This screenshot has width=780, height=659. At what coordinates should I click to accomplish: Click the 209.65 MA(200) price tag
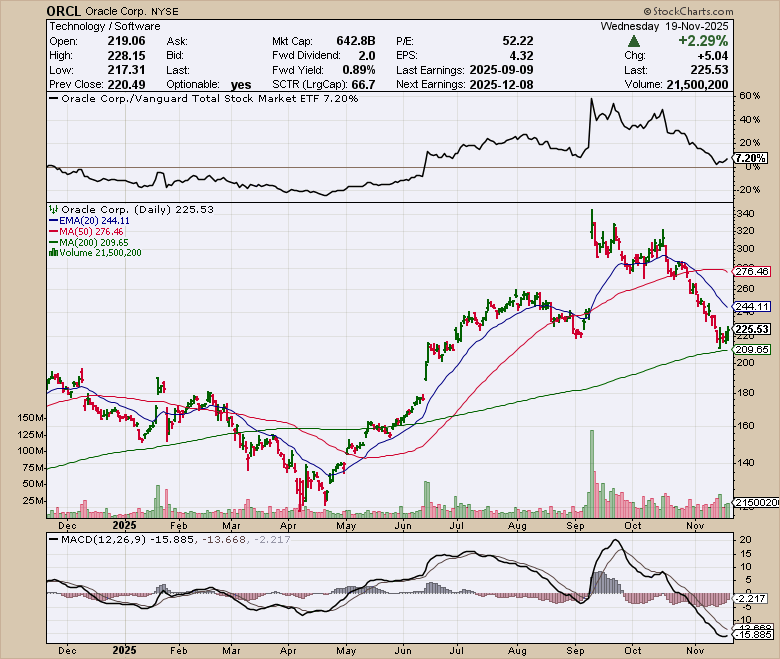(x=751, y=350)
